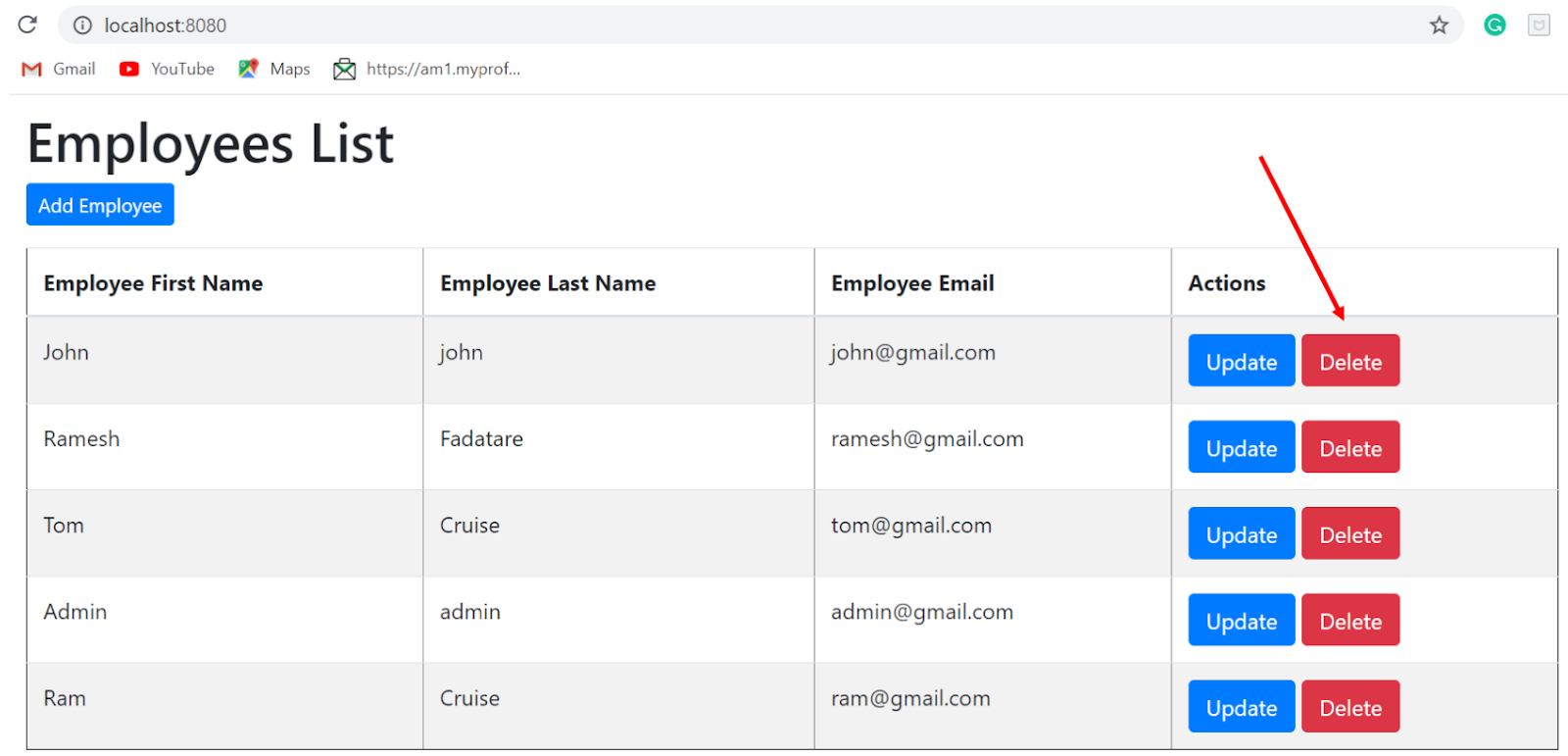This screenshot has height=756, width=1568.
Task: Open the Maps bookmark
Action: click(274, 69)
